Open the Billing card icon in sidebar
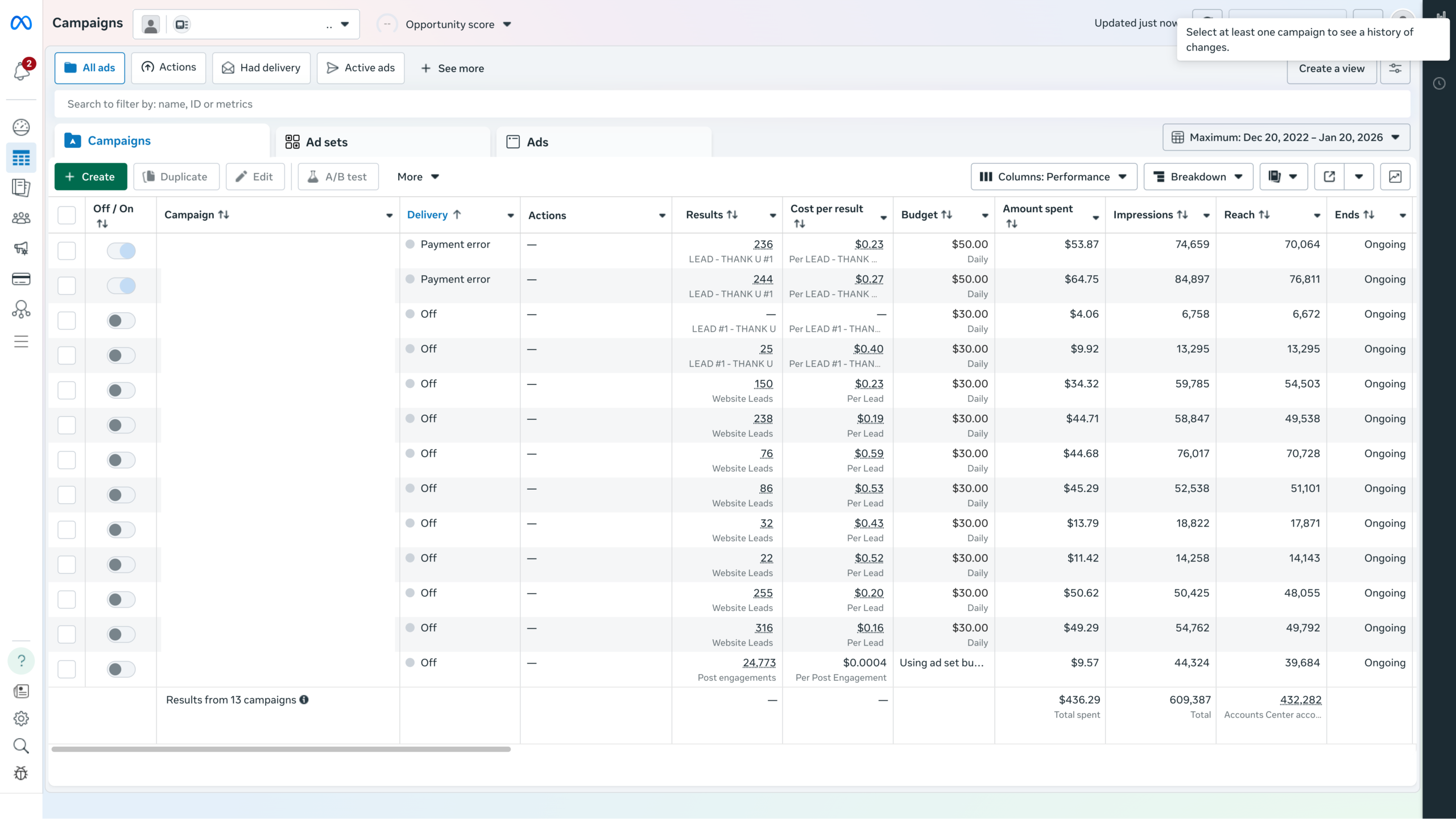Viewport: 1456px width, 819px height. (21, 279)
